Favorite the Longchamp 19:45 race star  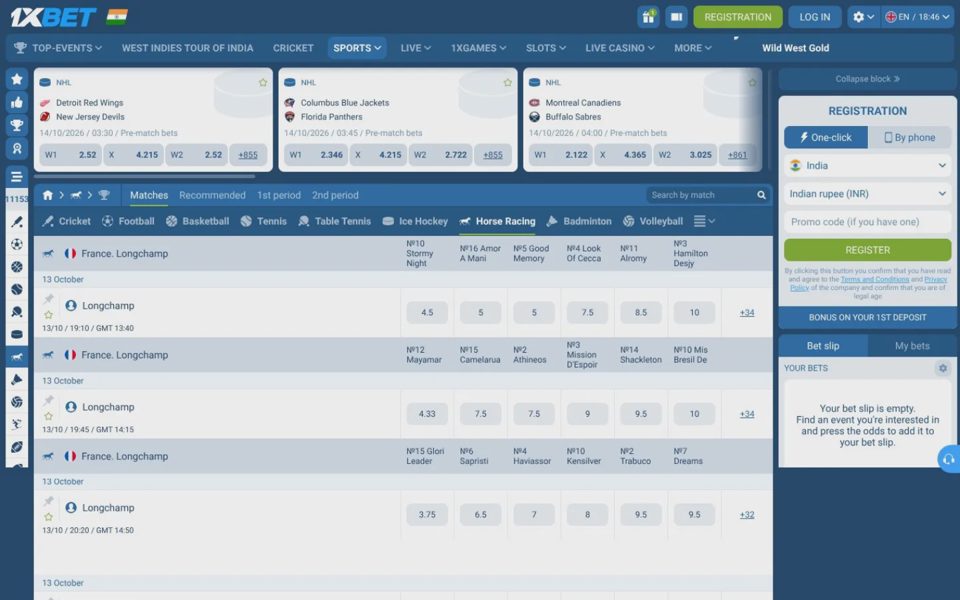coord(48,416)
